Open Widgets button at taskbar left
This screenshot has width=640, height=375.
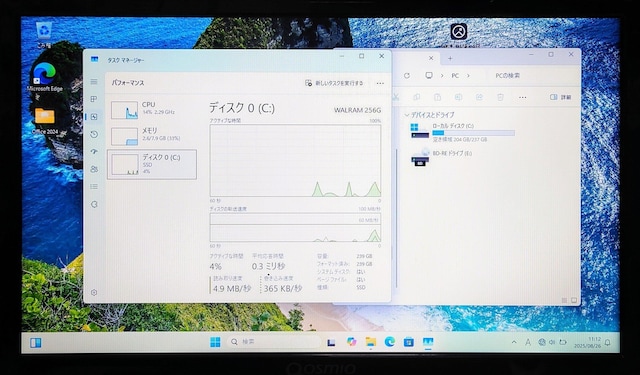point(36,343)
